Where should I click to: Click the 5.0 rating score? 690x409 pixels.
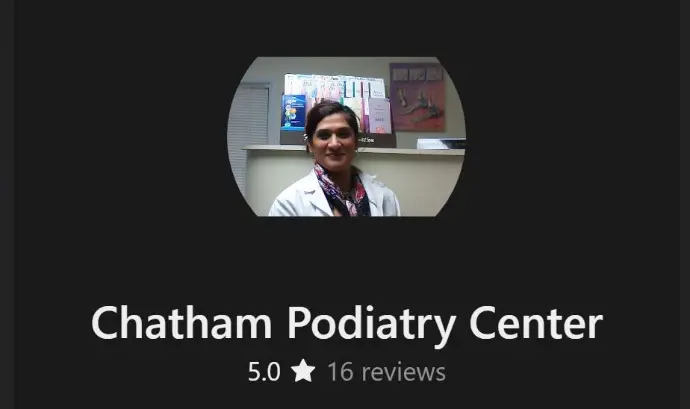[x=264, y=372]
